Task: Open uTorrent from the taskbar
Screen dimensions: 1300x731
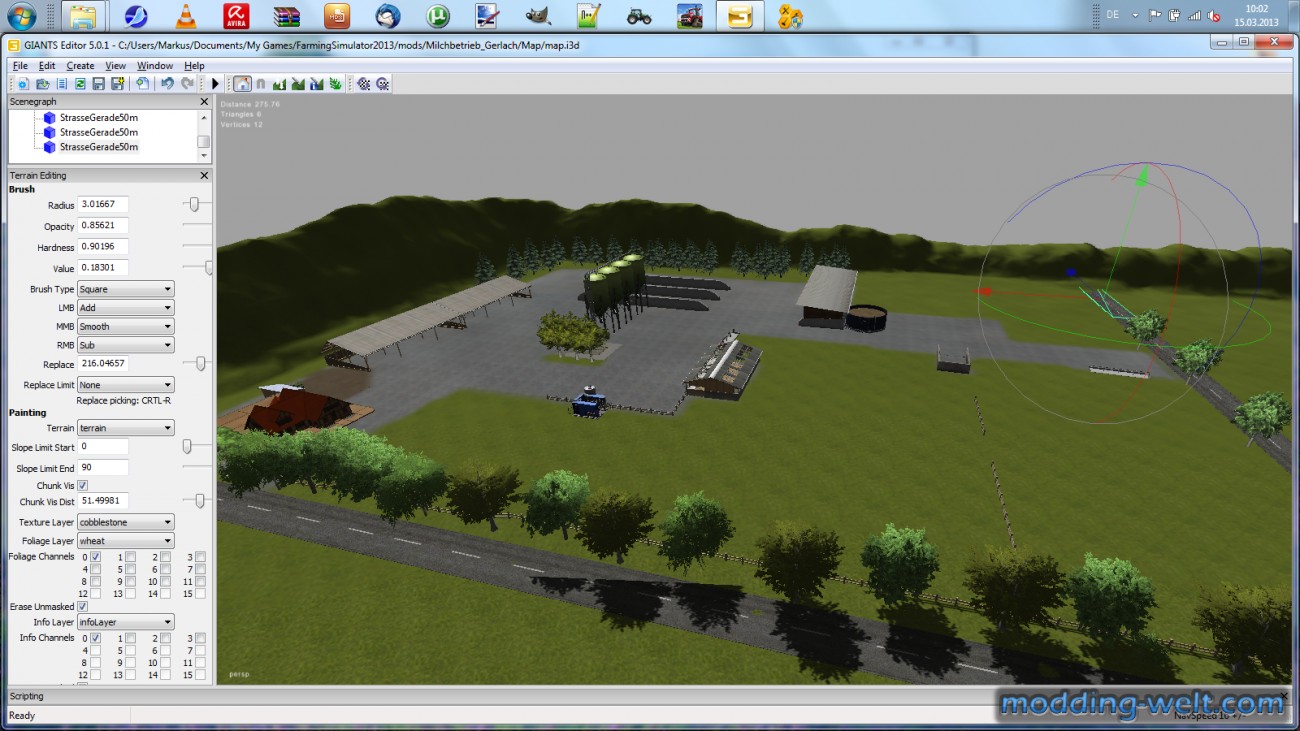Action: (x=438, y=15)
